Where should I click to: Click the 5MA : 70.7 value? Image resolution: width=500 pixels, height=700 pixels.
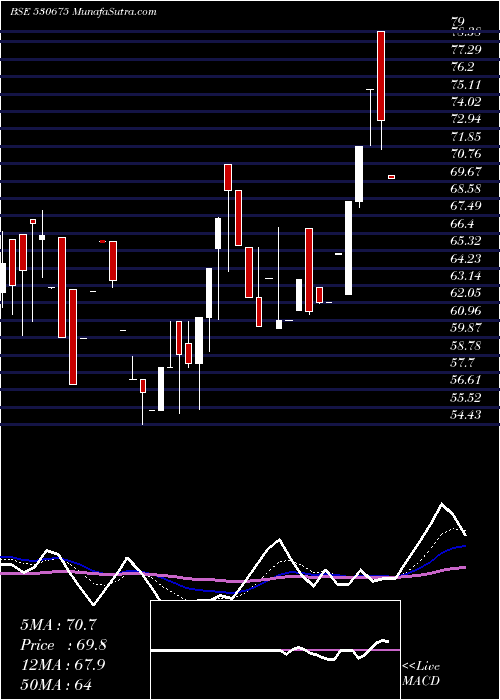tap(58, 625)
